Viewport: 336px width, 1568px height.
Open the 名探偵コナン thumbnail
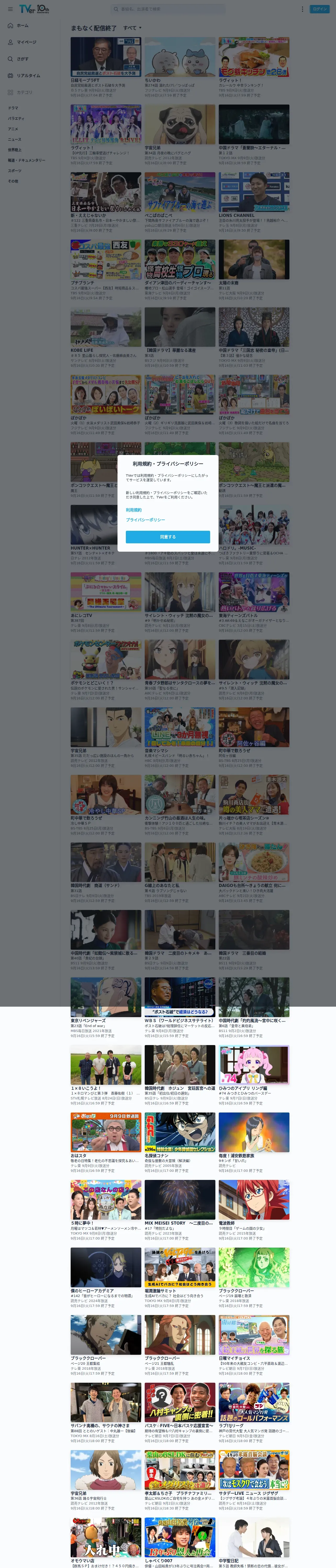point(180,1132)
